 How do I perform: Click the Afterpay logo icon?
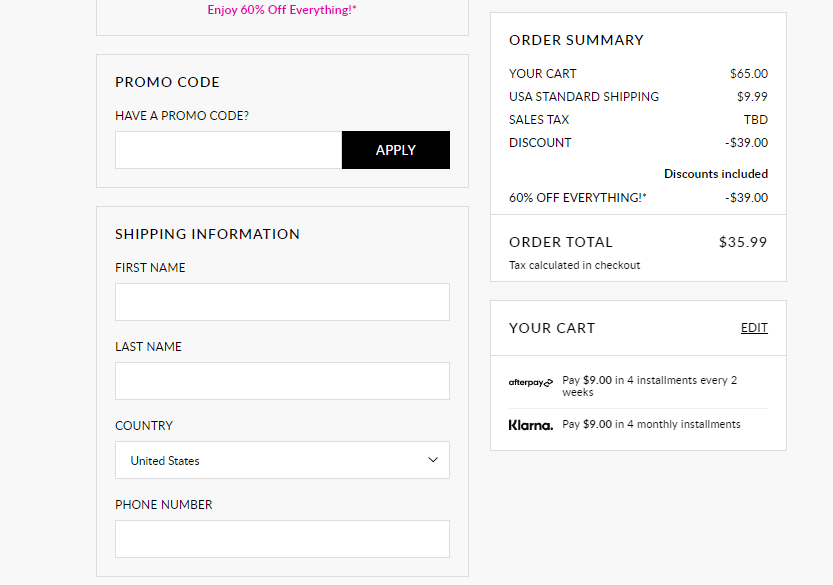(x=531, y=383)
